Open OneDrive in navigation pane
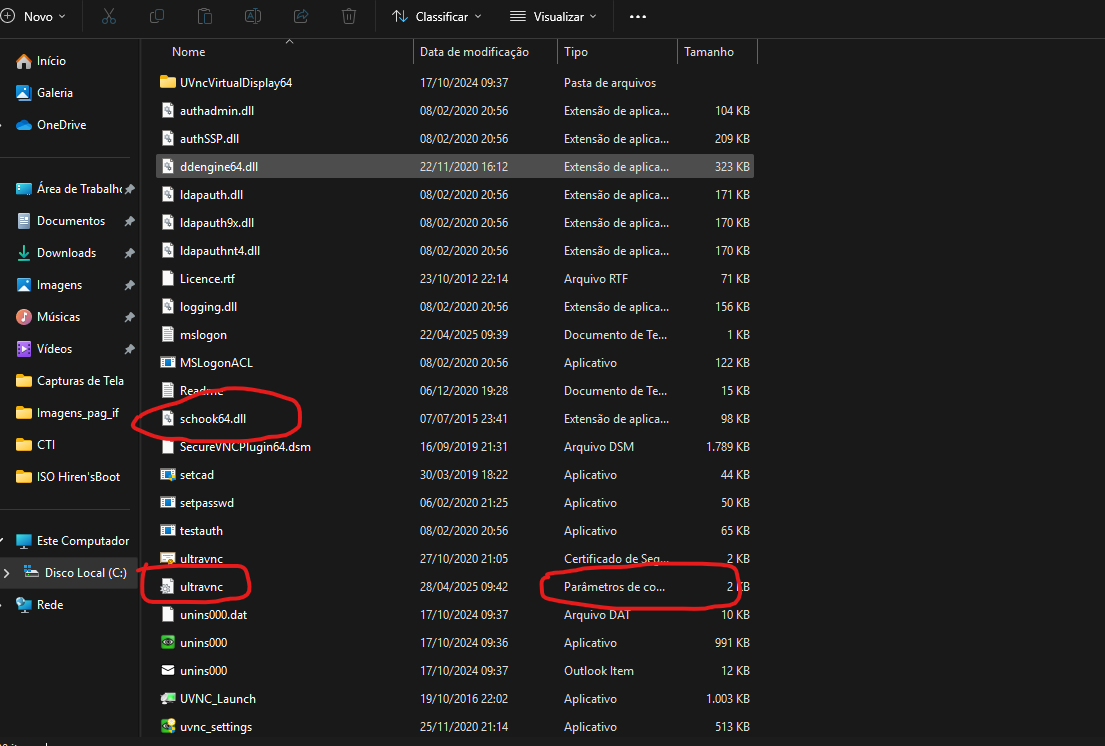This screenshot has height=746, width=1105. click(x=61, y=125)
